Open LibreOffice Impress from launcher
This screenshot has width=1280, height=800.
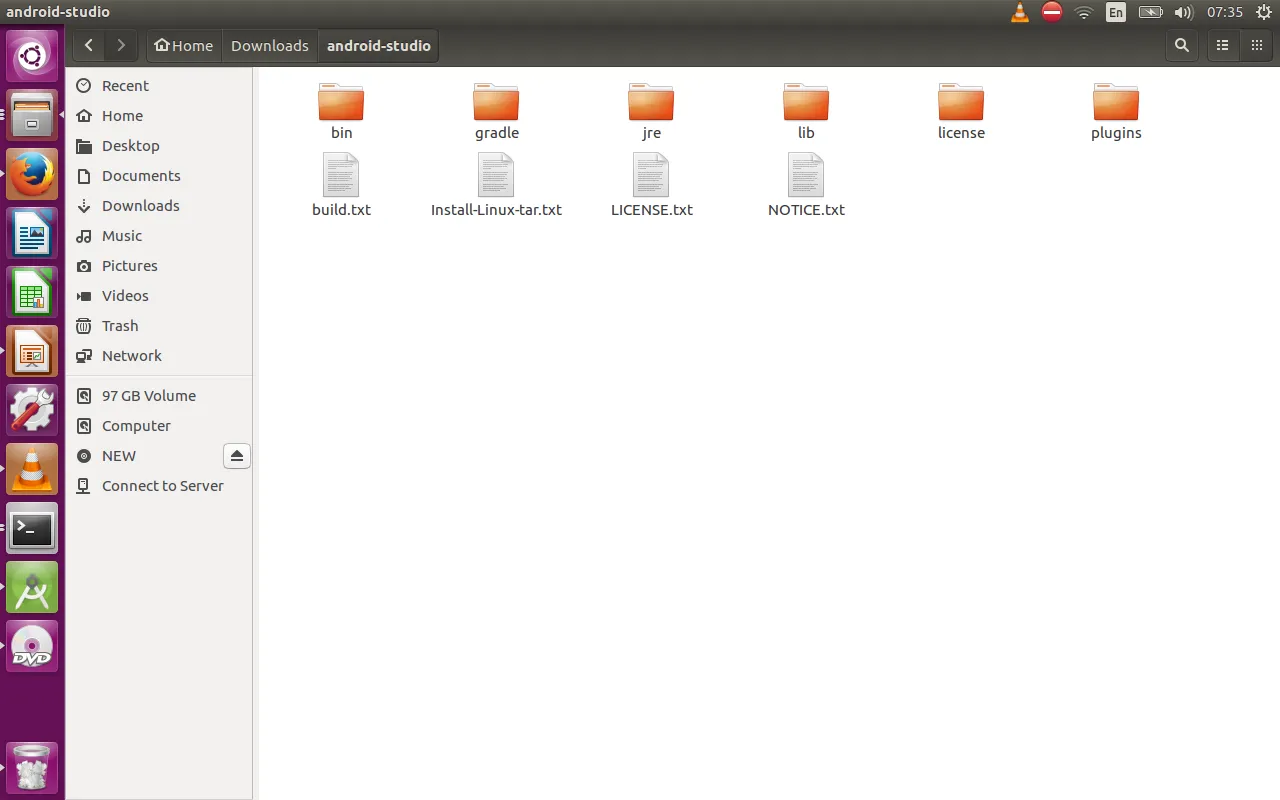point(32,352)
